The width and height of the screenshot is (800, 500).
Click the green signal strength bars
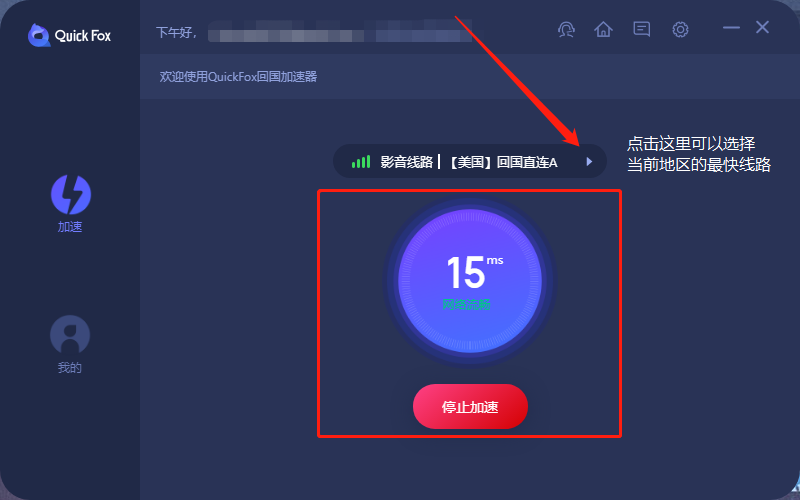click(361, 162)
